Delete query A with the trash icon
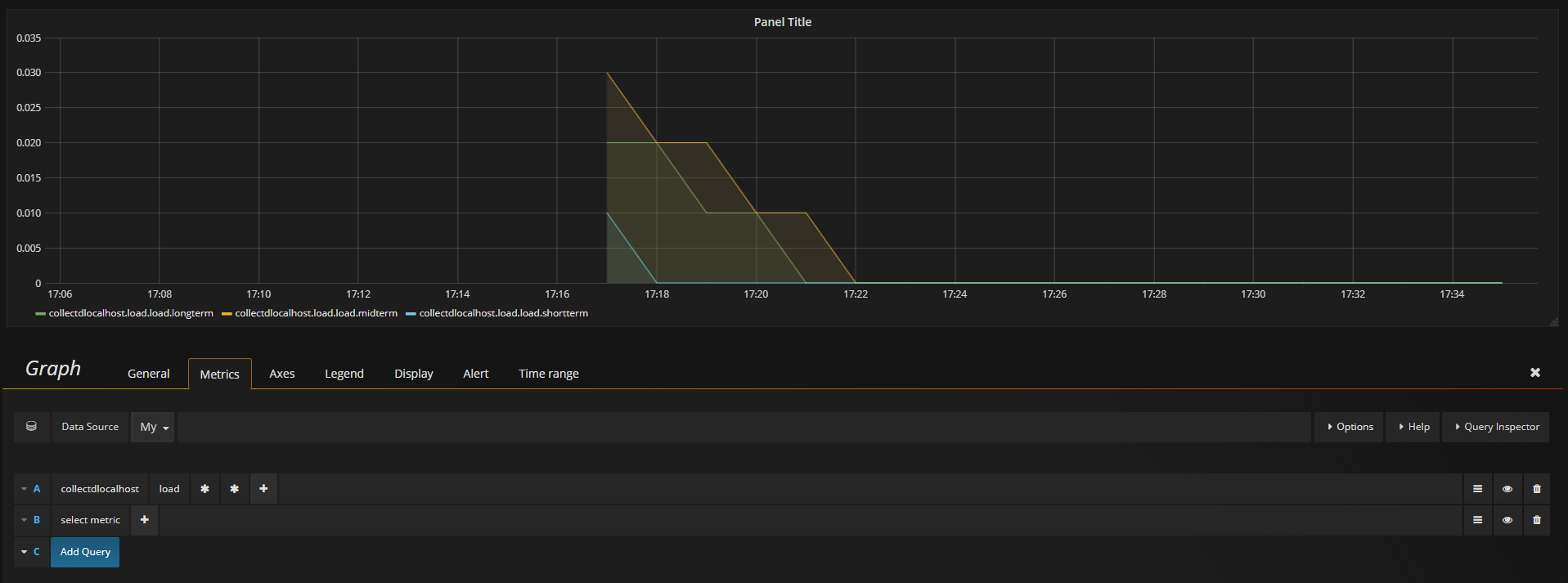The image size is (1568, 583). coord(1536,489)
